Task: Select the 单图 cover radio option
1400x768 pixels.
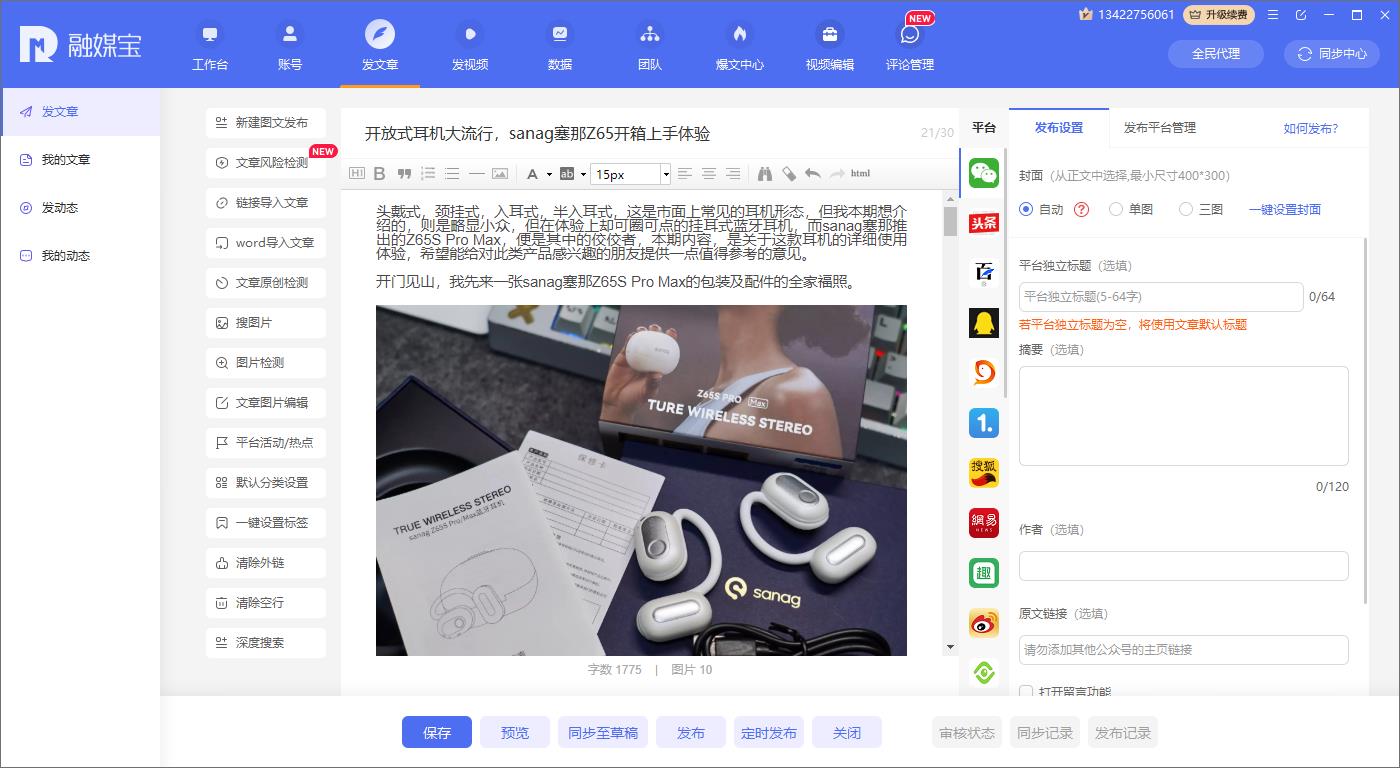Action: click(1116, 210)
